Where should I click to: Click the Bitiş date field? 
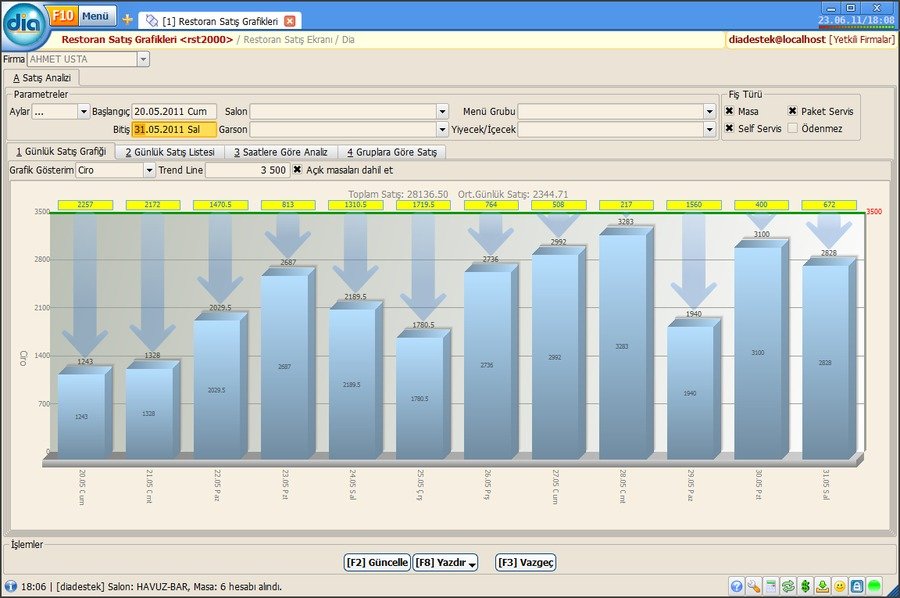pyautogui.click(x=174, y=130)
